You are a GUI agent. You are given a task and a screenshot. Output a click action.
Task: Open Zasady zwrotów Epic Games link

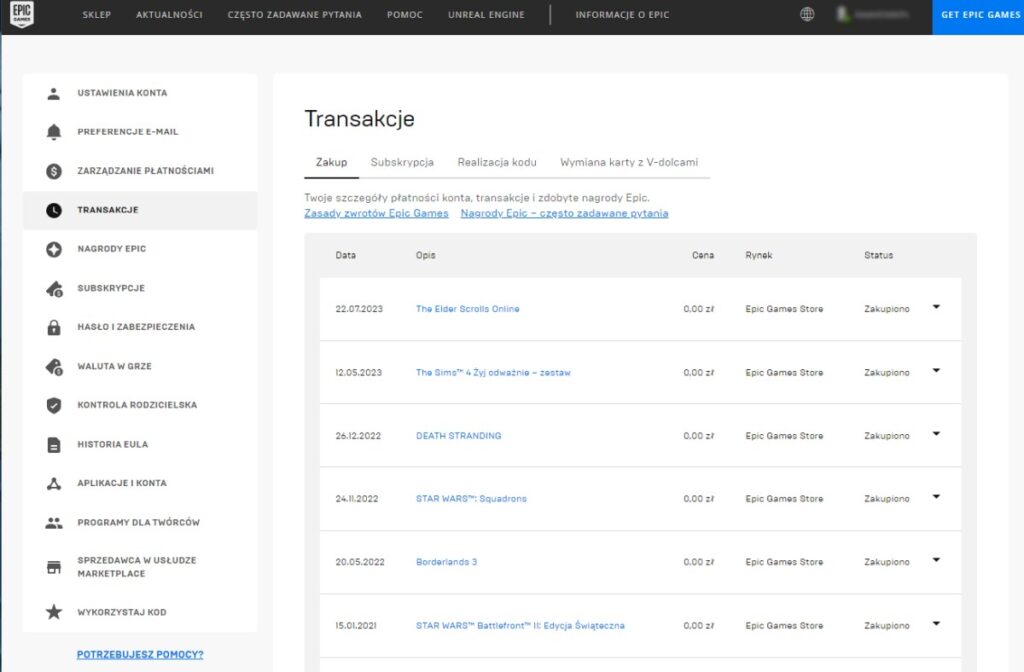point(376,213)
